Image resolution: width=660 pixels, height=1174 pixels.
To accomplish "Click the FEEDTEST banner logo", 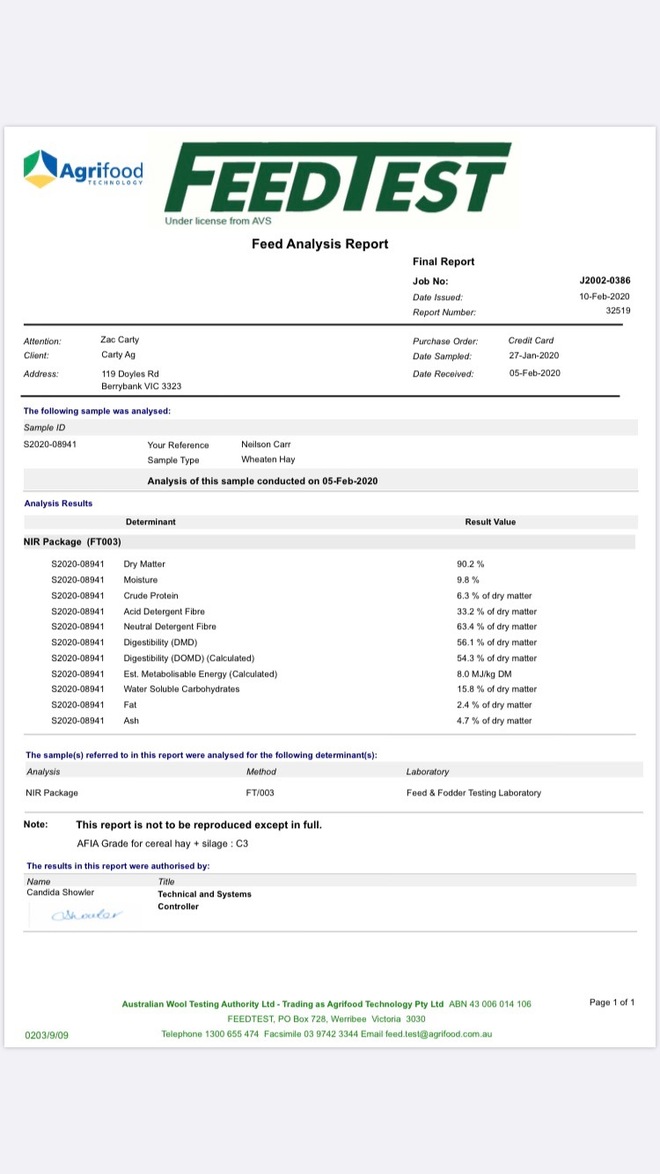I will 338,178.
